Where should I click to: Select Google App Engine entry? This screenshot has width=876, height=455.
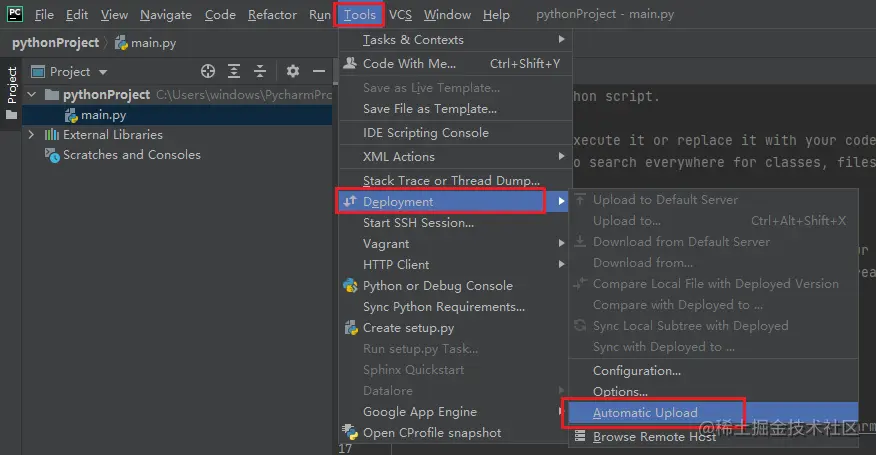click(x=455, y=411)
